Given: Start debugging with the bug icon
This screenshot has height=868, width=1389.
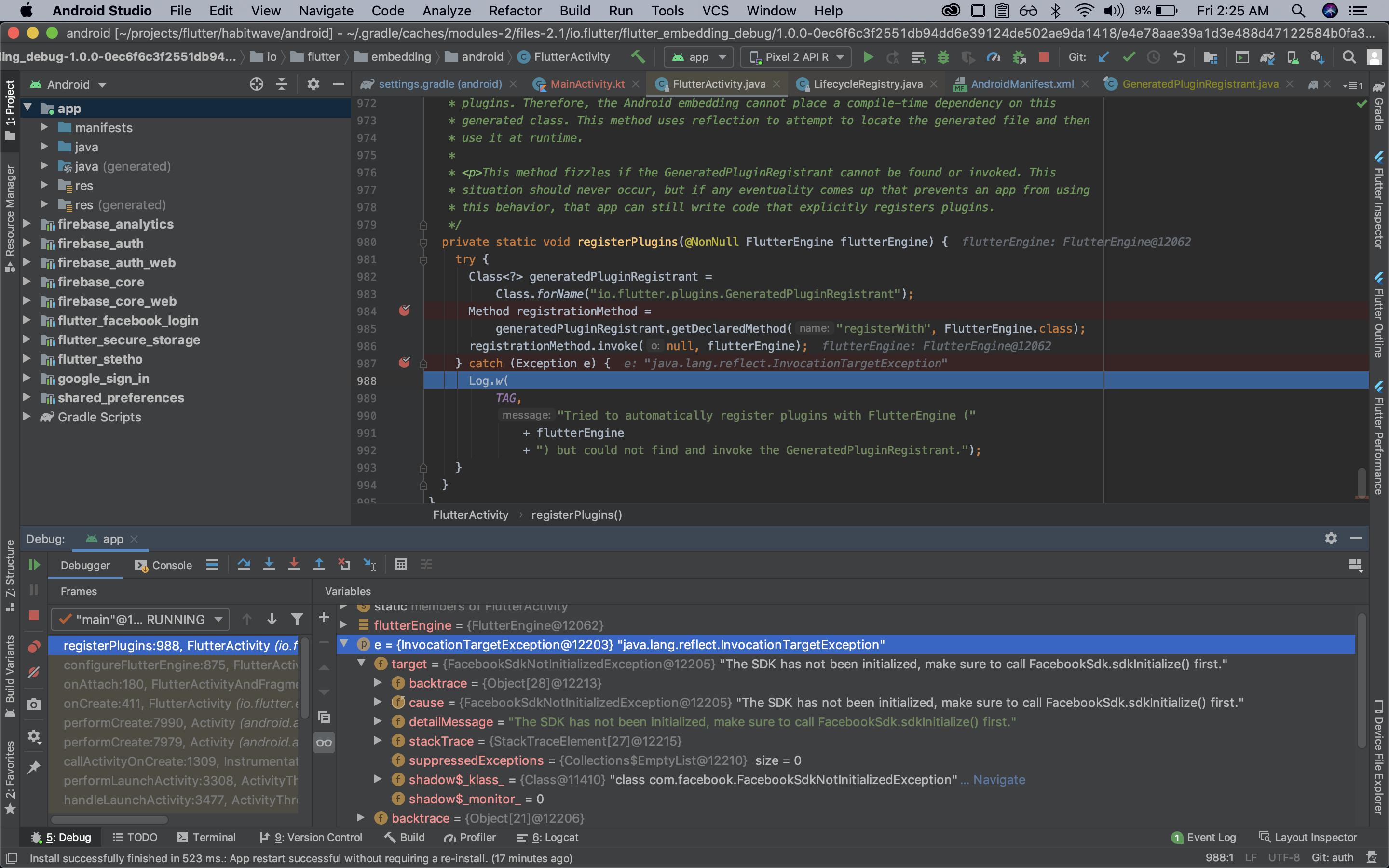Looking at the screenshot, I should 943,57.
